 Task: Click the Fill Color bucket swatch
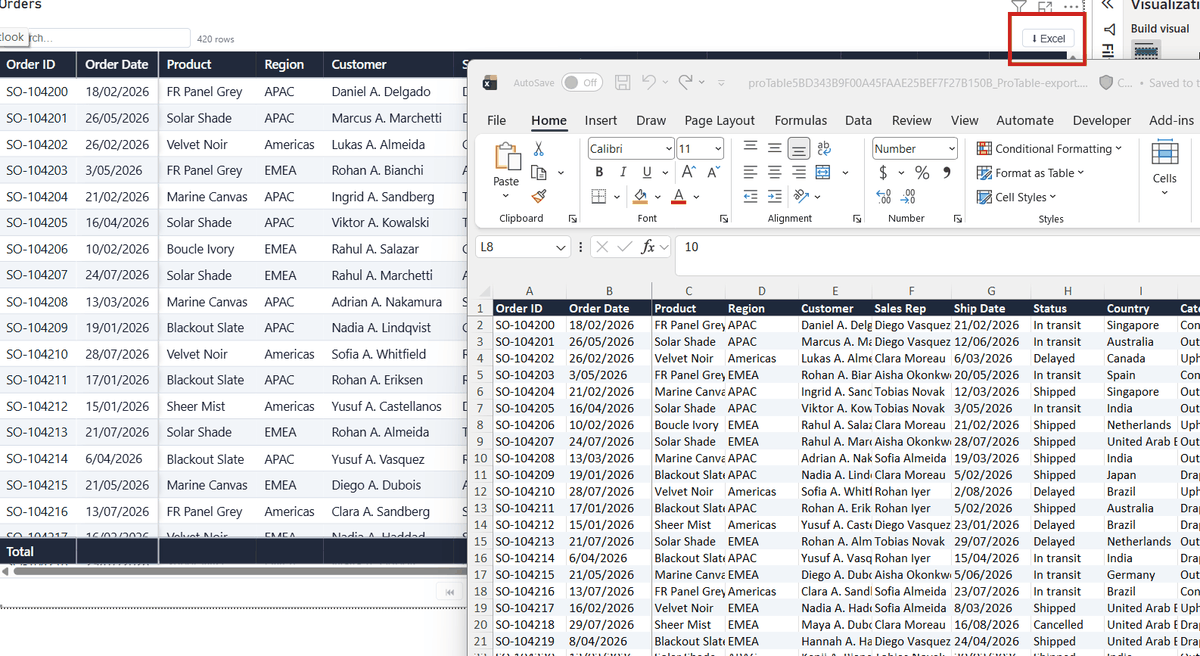click(641, 197)
